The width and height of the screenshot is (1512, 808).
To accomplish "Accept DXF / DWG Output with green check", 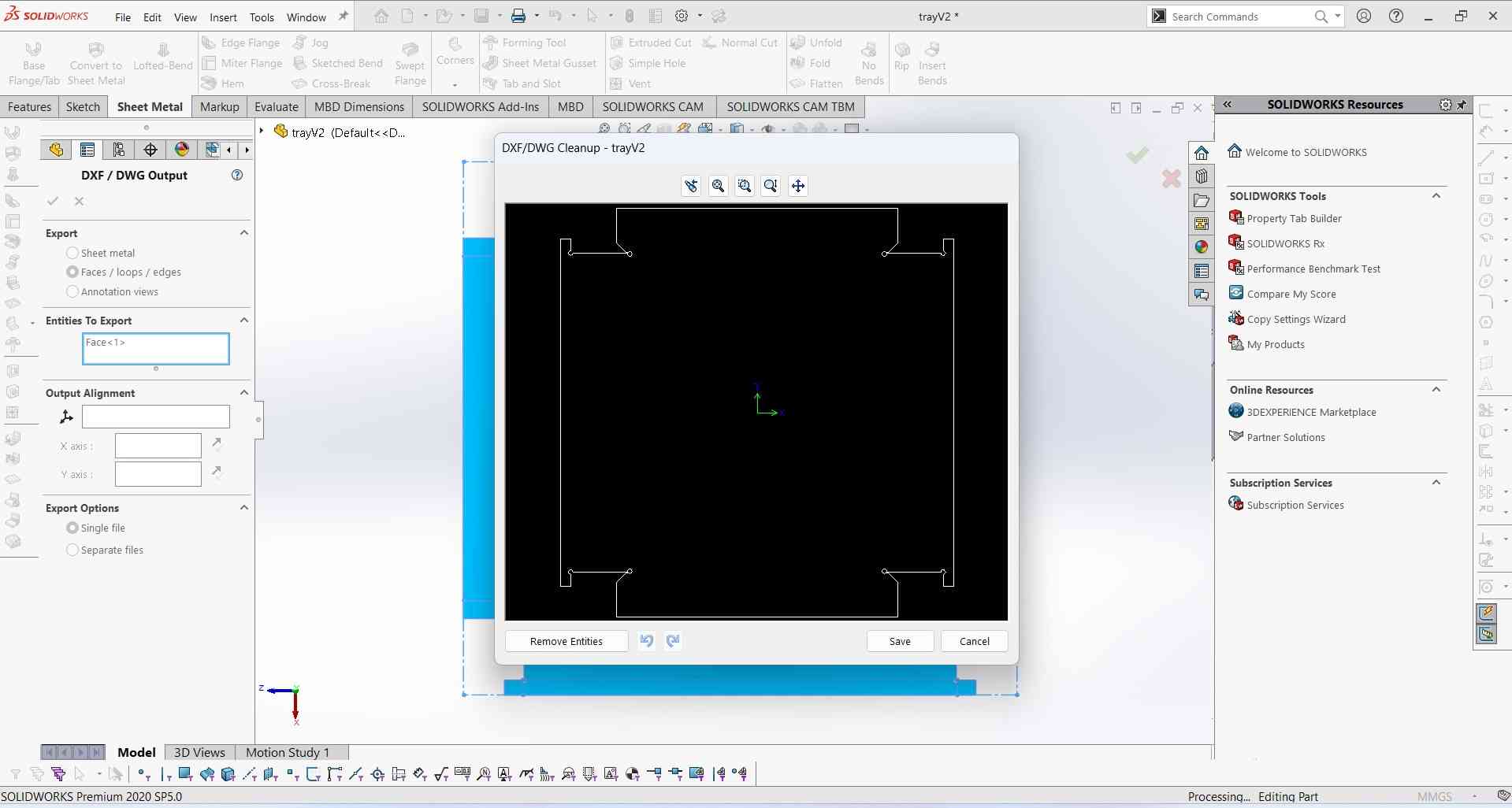I will coord(53,202).
